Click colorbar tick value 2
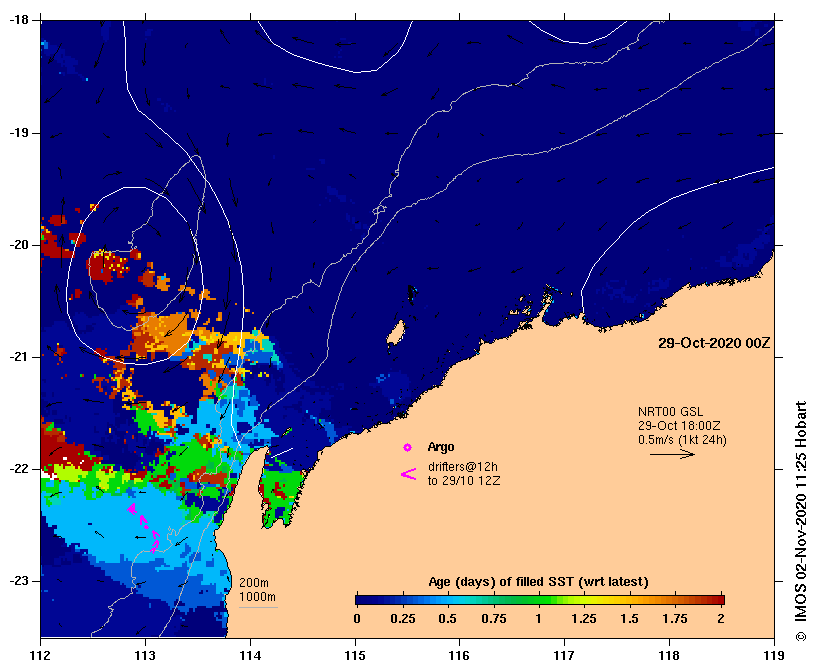The width and height of the screenshot is (818, 672). click(721, 619)
